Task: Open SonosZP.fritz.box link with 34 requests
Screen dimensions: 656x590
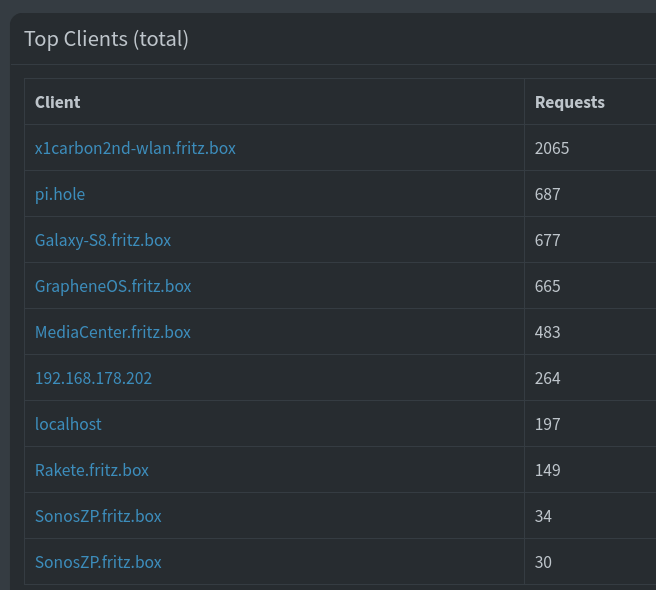Action: (98, 516)
